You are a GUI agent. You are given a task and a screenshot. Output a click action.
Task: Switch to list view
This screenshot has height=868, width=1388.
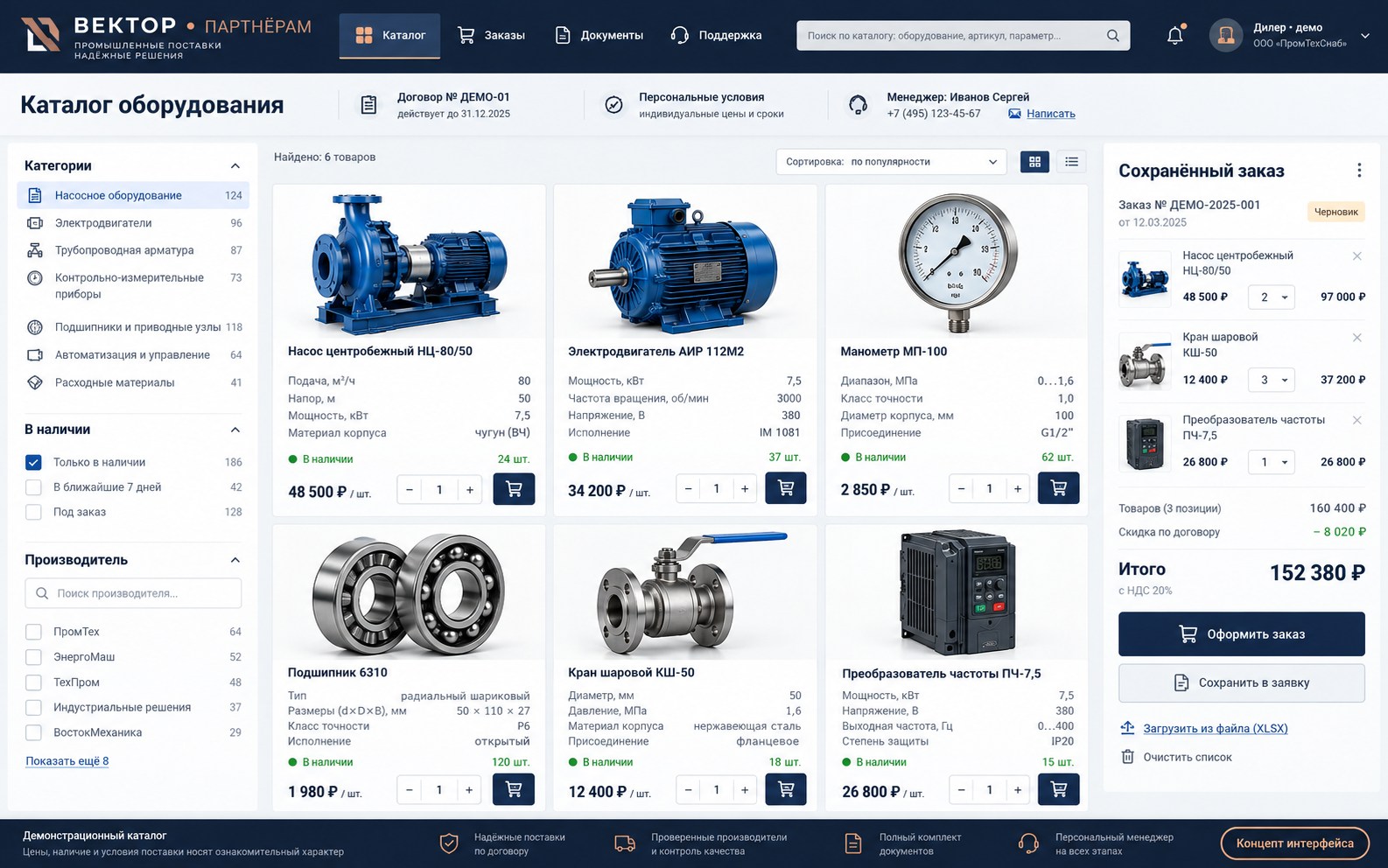[x=1071, y=162]
